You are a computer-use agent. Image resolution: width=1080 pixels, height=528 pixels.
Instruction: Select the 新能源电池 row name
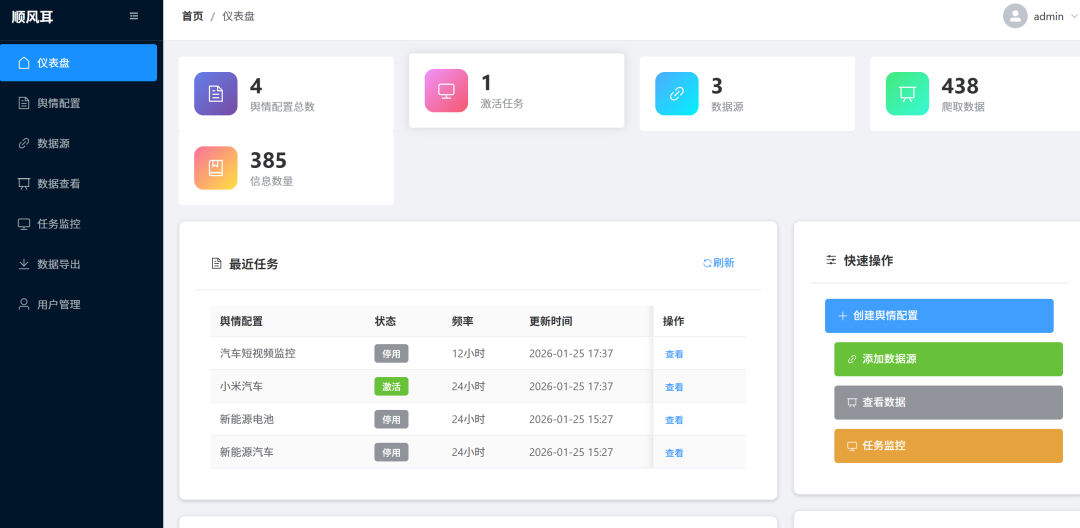click(247, 419)
